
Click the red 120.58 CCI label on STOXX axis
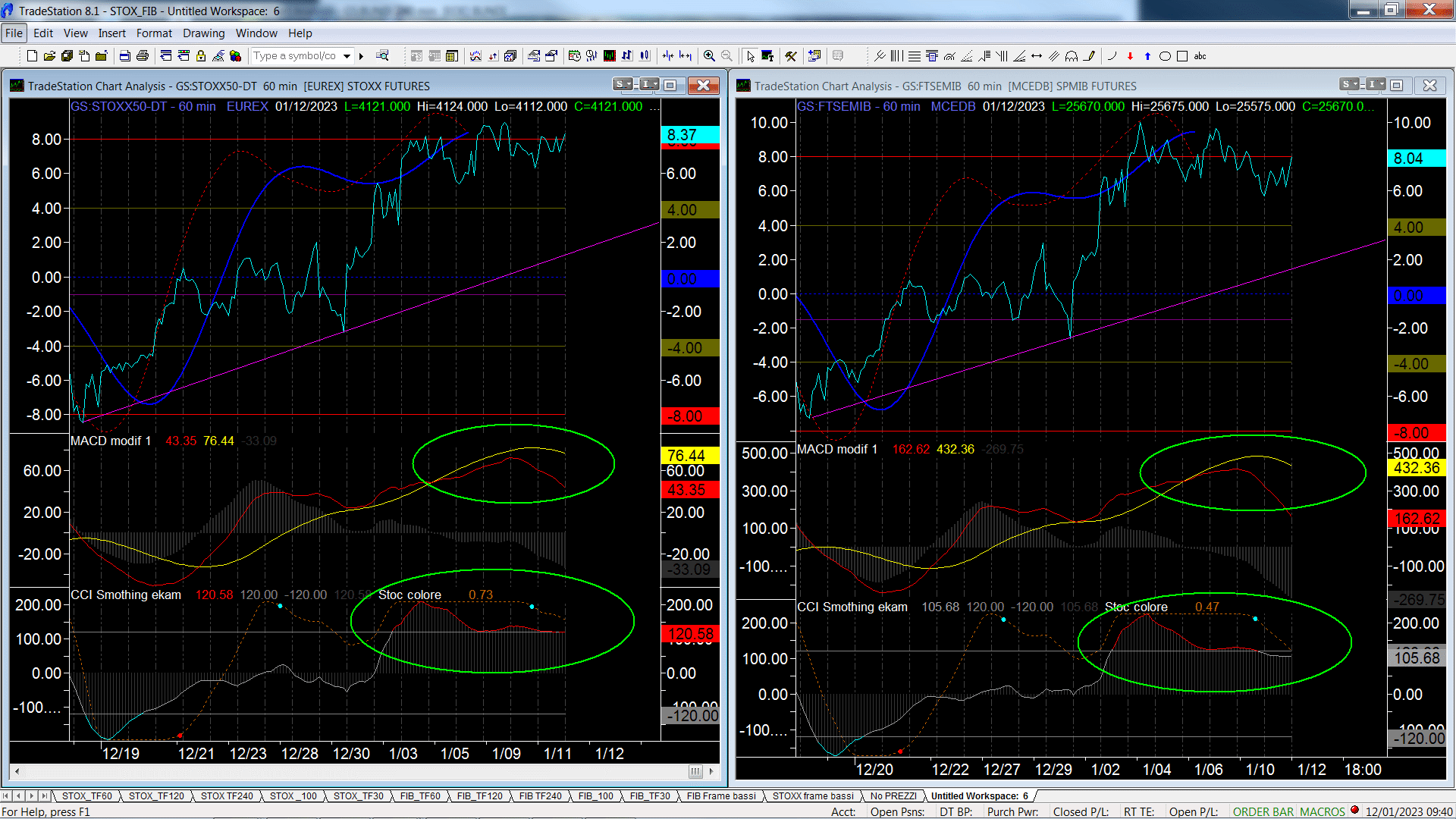point(690,634)
